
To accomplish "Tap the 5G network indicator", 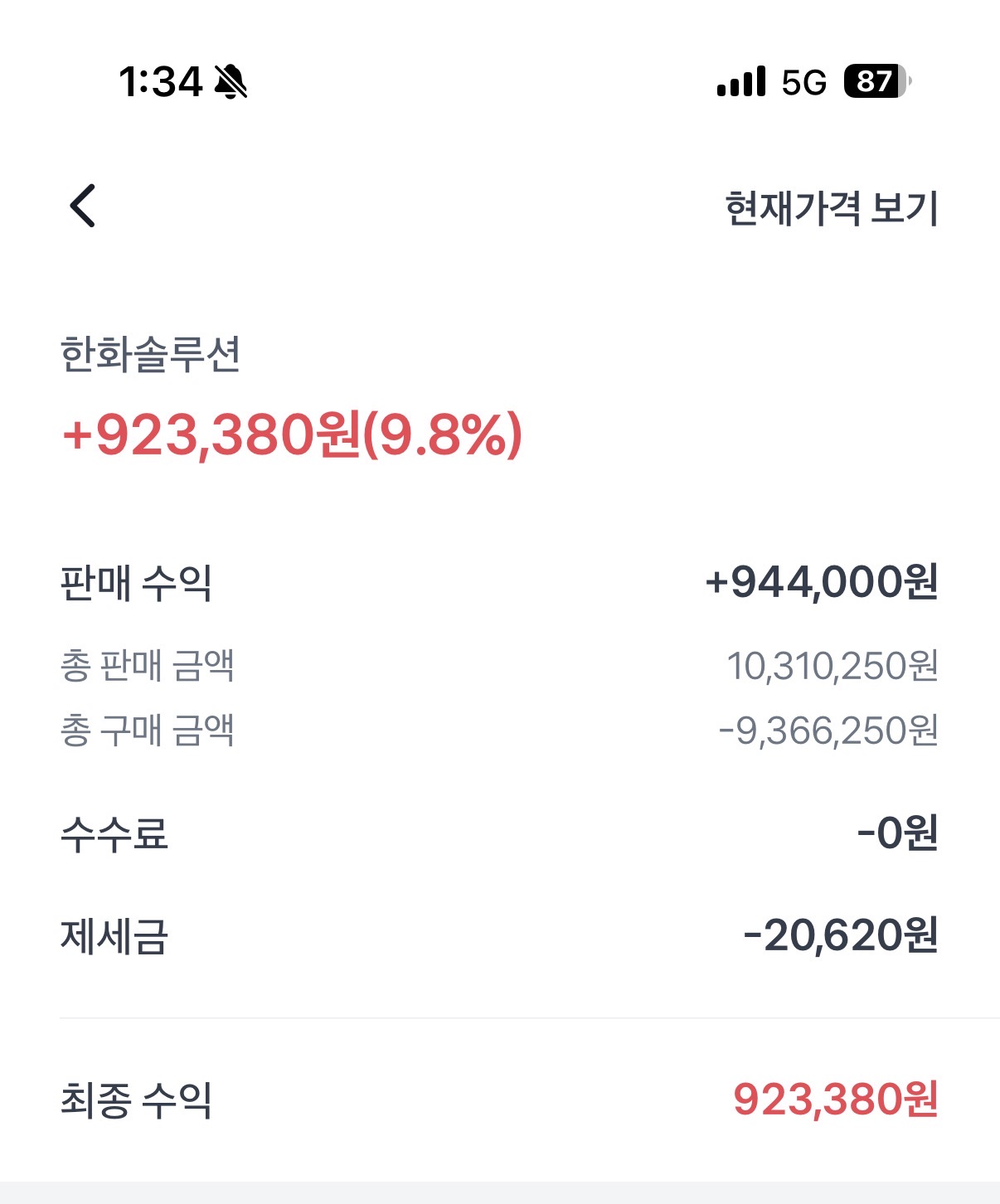I will pos(803,82).
